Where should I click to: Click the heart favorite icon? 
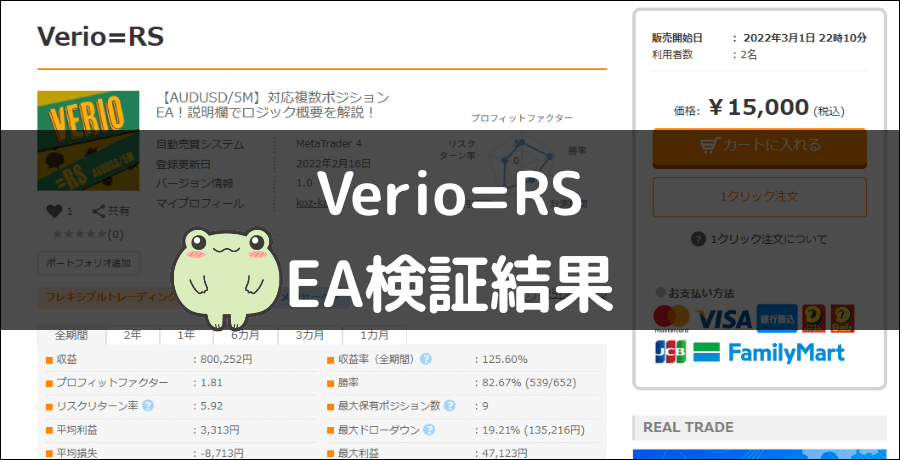click(x=54, y=211)
